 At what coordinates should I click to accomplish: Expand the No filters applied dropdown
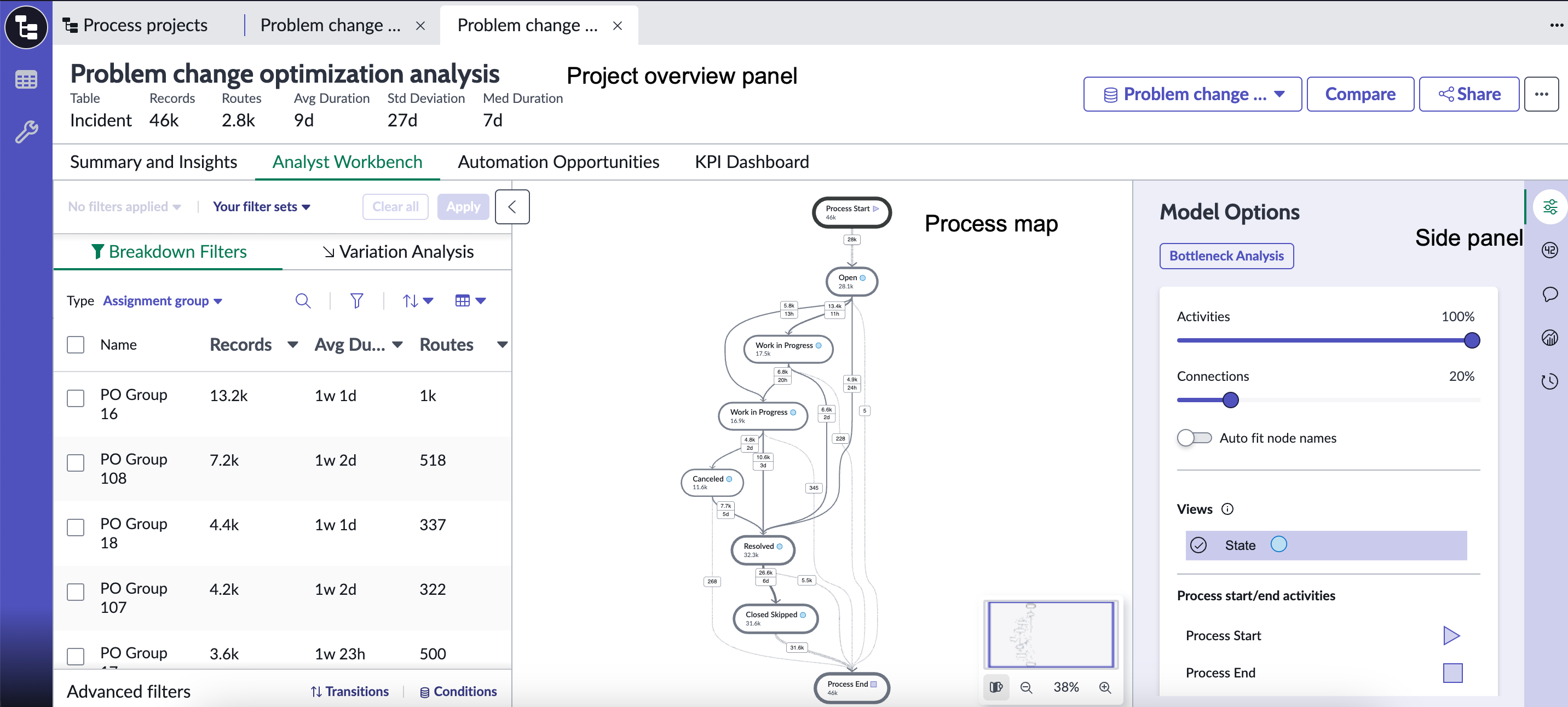tap(125, 207)
